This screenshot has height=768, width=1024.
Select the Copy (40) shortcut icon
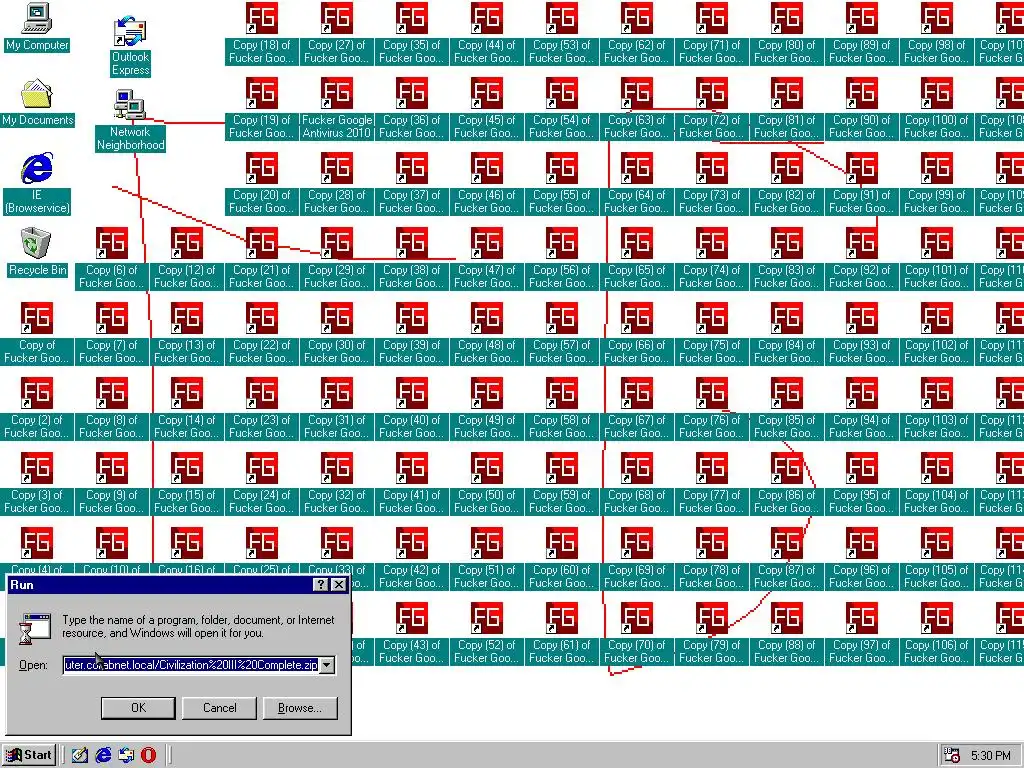coord(411,409)
